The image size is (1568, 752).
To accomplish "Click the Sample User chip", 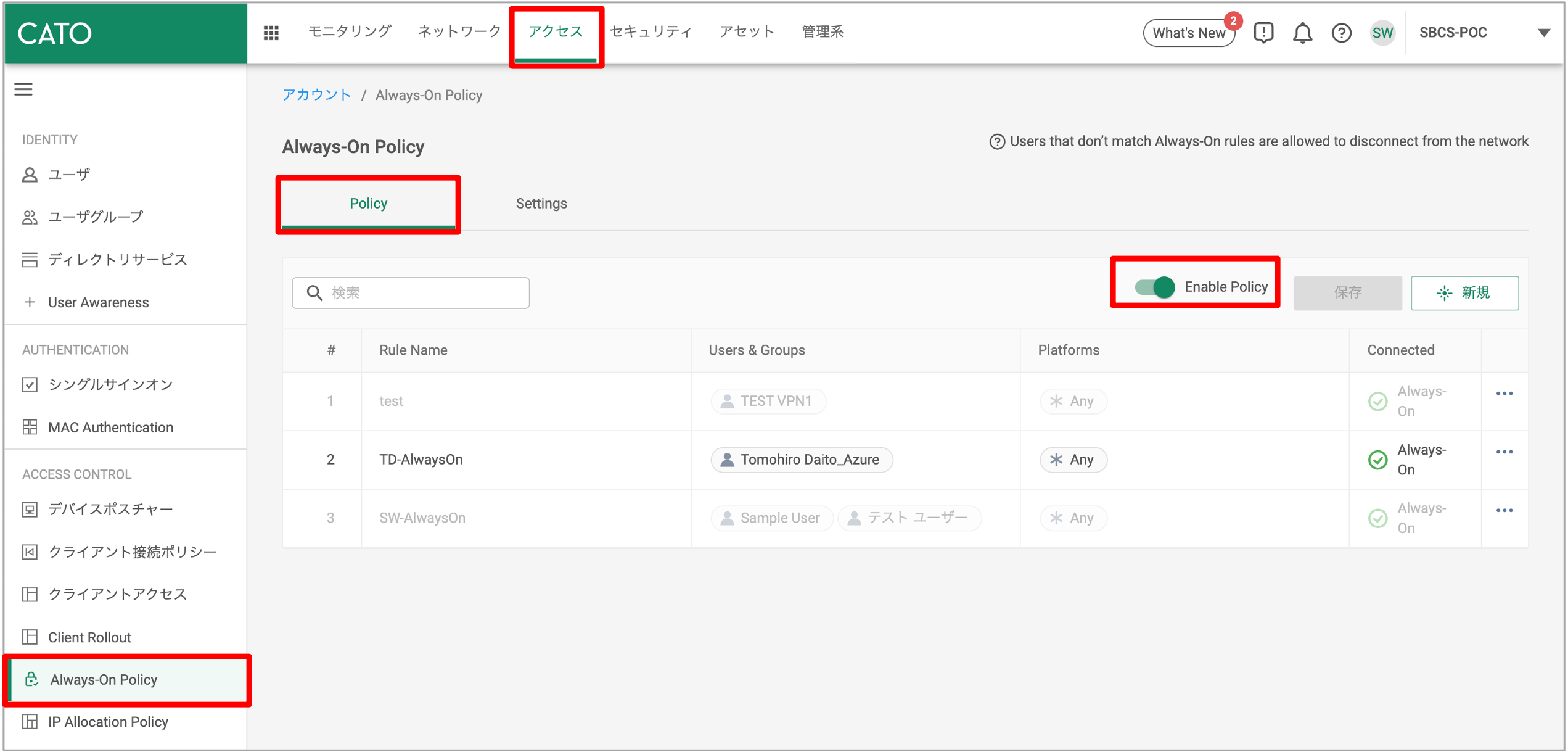I will pyautogui.click(x=771, y=518).
